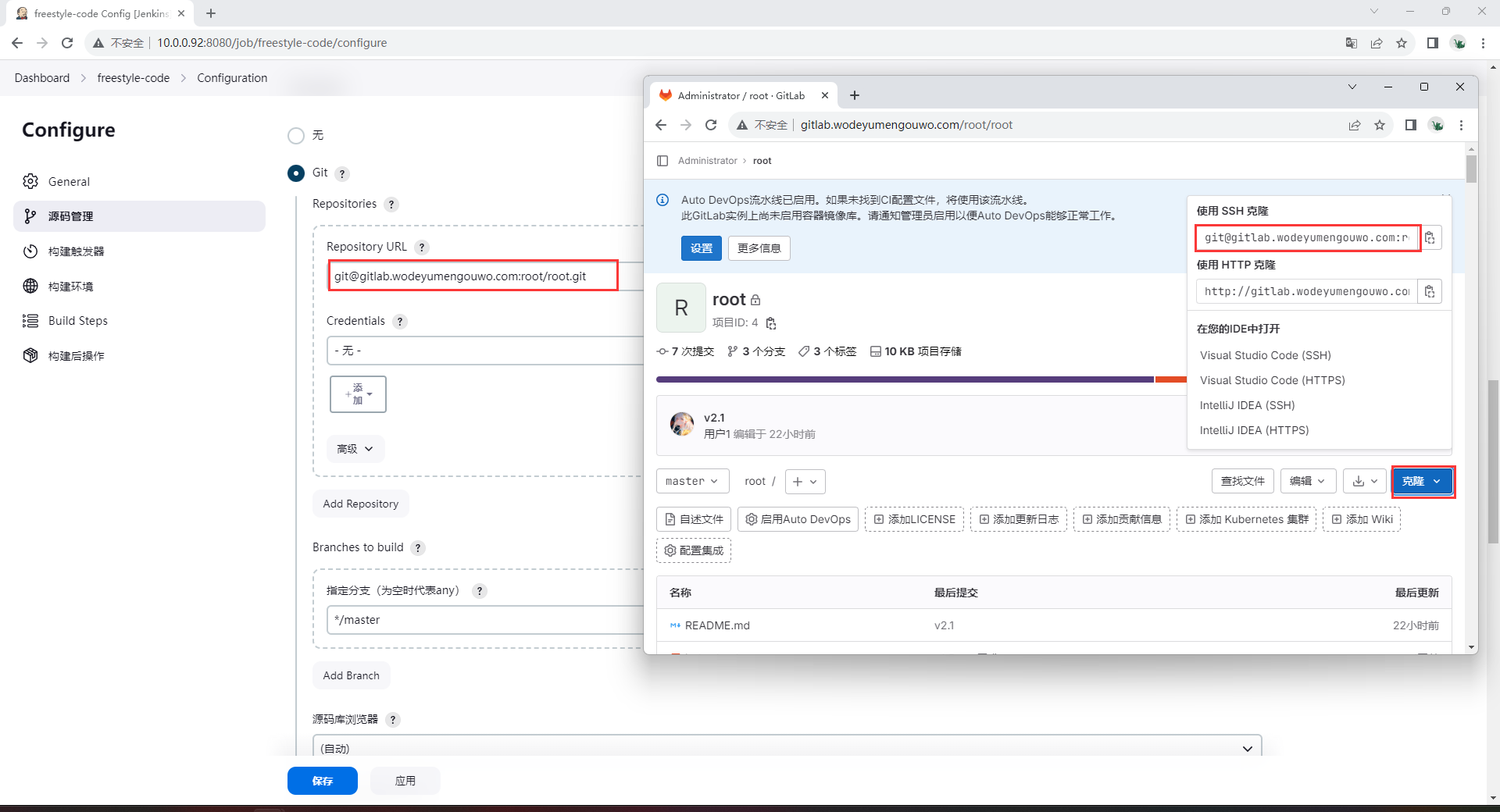This screenshot has height=812, width=1500.
Task: Expand 高级 advanced options
Action: tap(355, 449)
